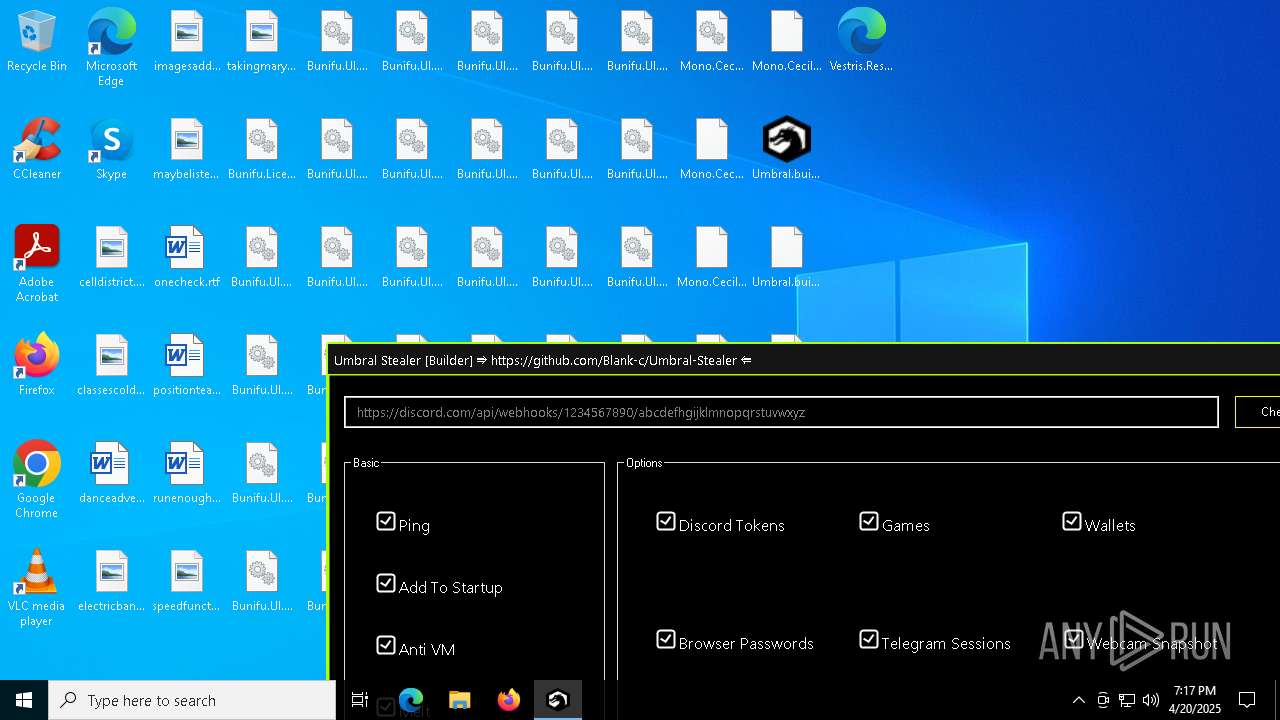Show hidden system tray icons
This screenshot has width=1280, height=720.
point(1078,700)
